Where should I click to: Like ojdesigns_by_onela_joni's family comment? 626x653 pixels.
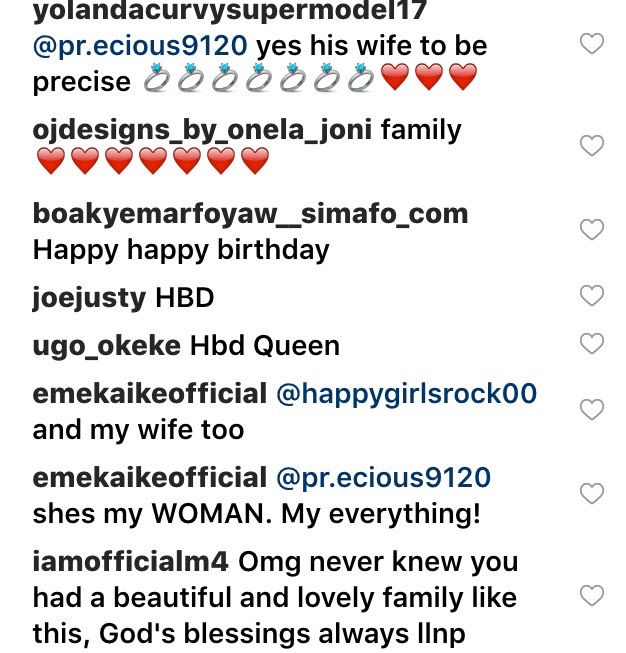592,146
